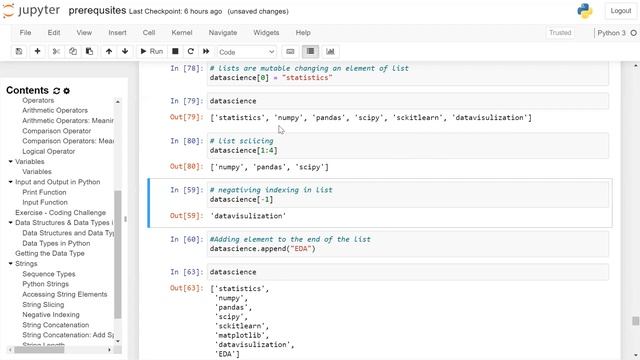Go to Print Function in Contents
640x360 pixels.
44,192
